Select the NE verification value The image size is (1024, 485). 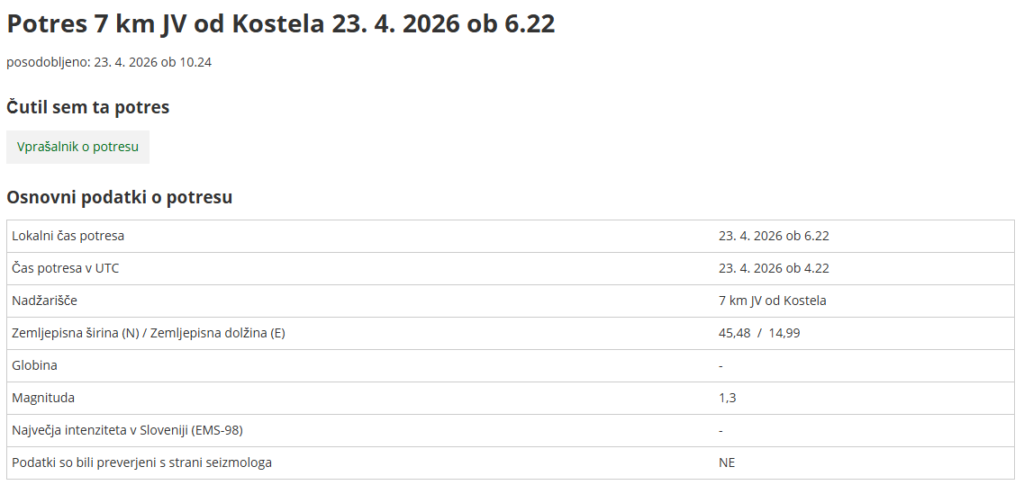[727, 463]
